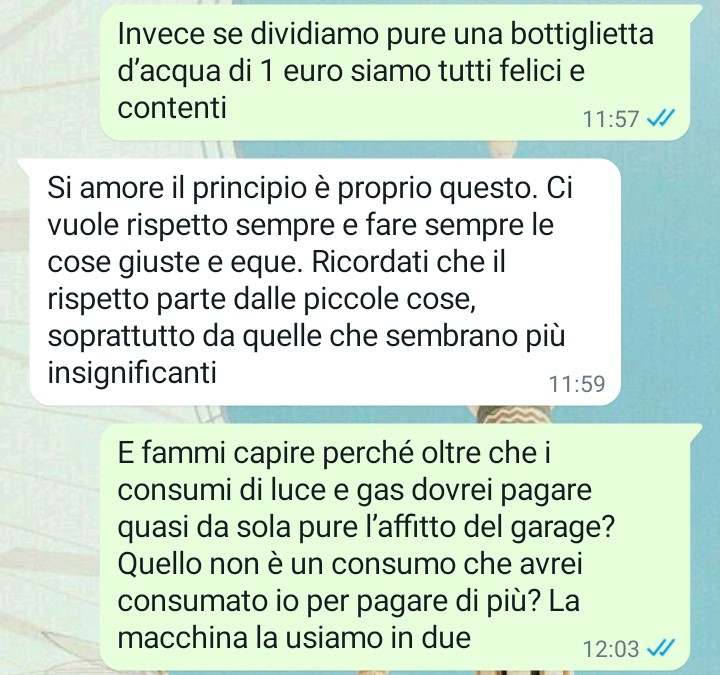
Task: Click 'rispetto parte dalle piccole cose' line
Action: [x=261, y=299]
